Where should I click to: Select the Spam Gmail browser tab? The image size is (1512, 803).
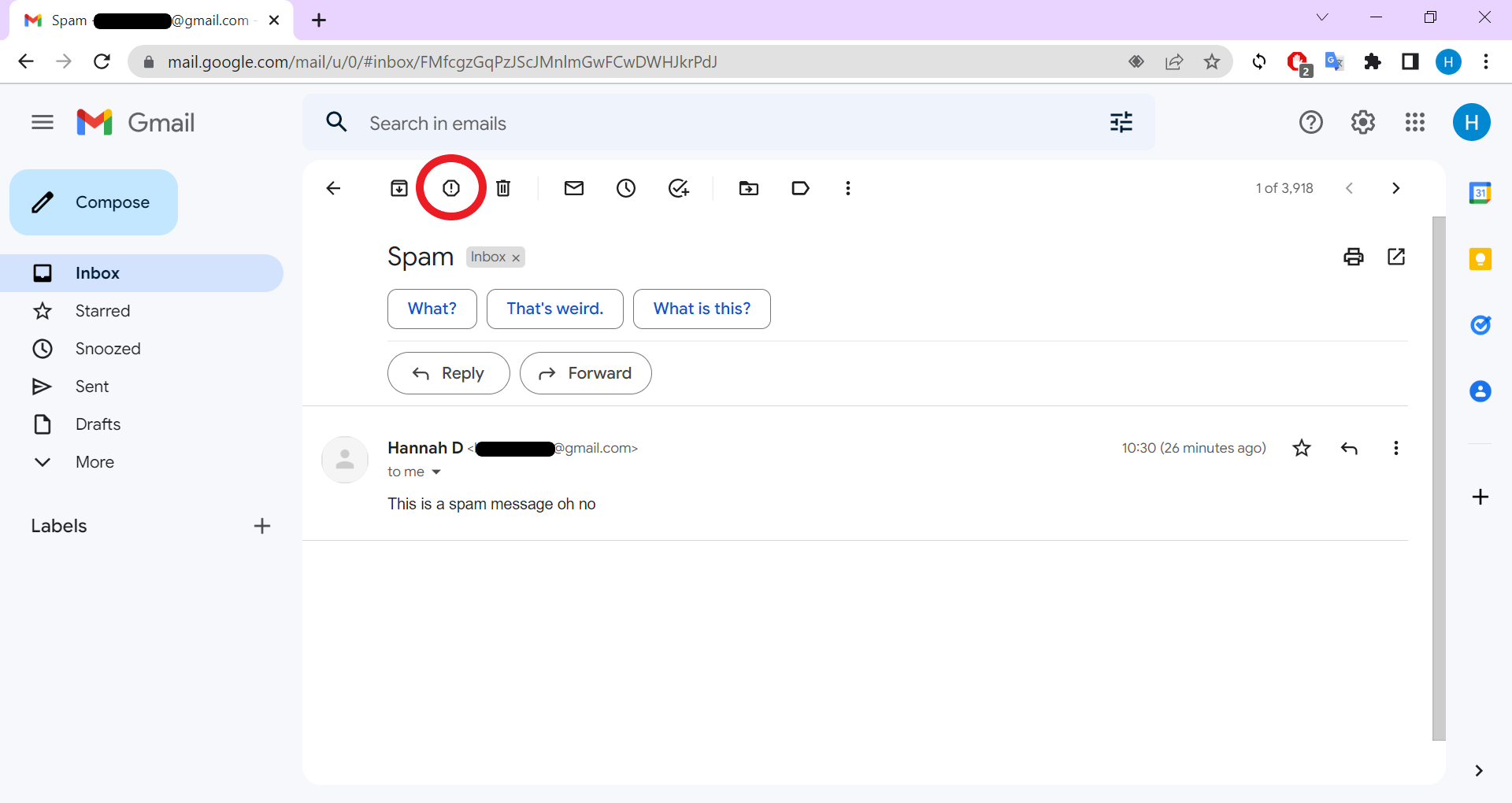(x=151, y=20)
